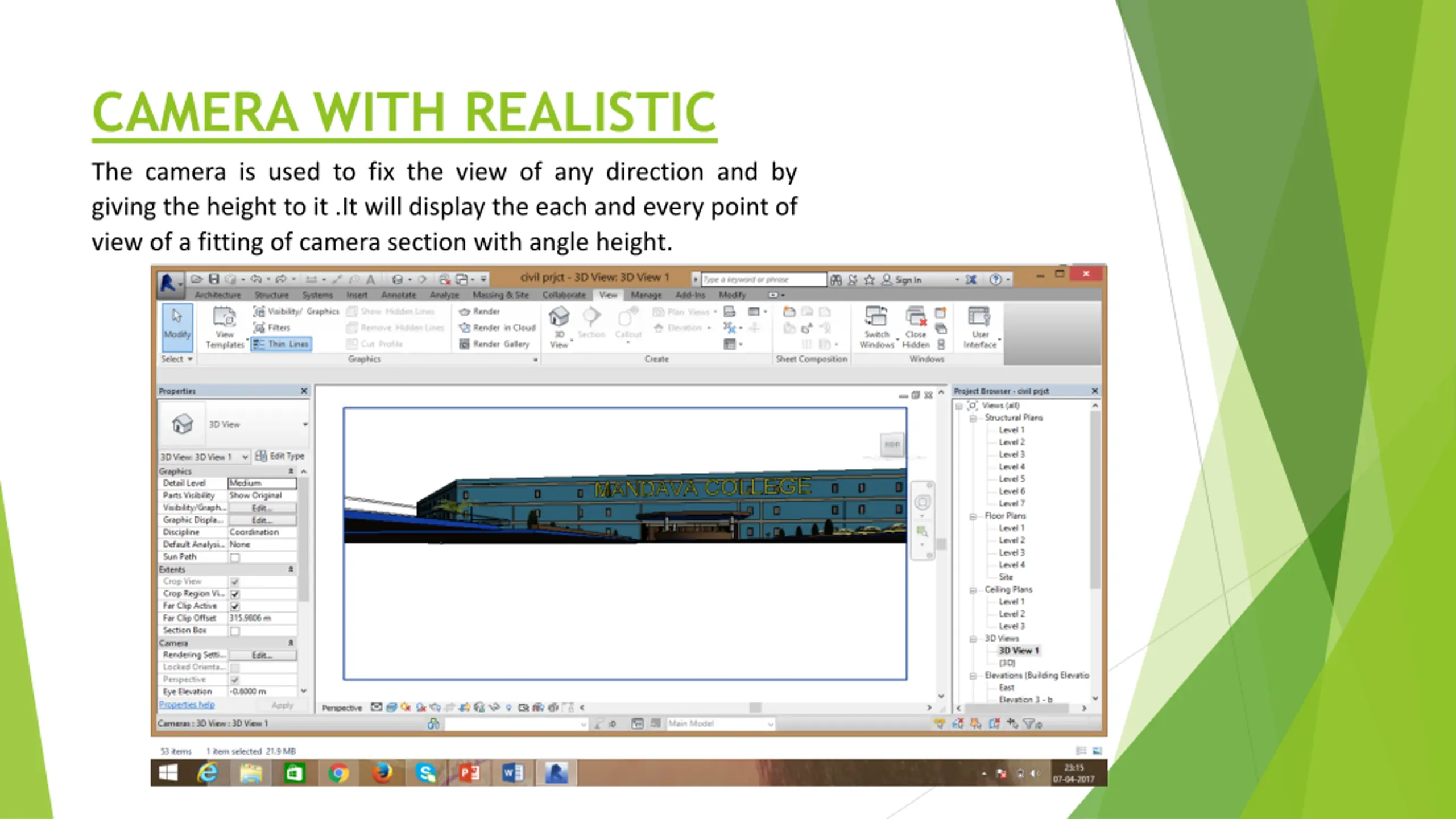The width and height of the screenshot is (1456, 819).
Task: Collapse the Ceiling Plans tree node
Action: coord(973,590)
